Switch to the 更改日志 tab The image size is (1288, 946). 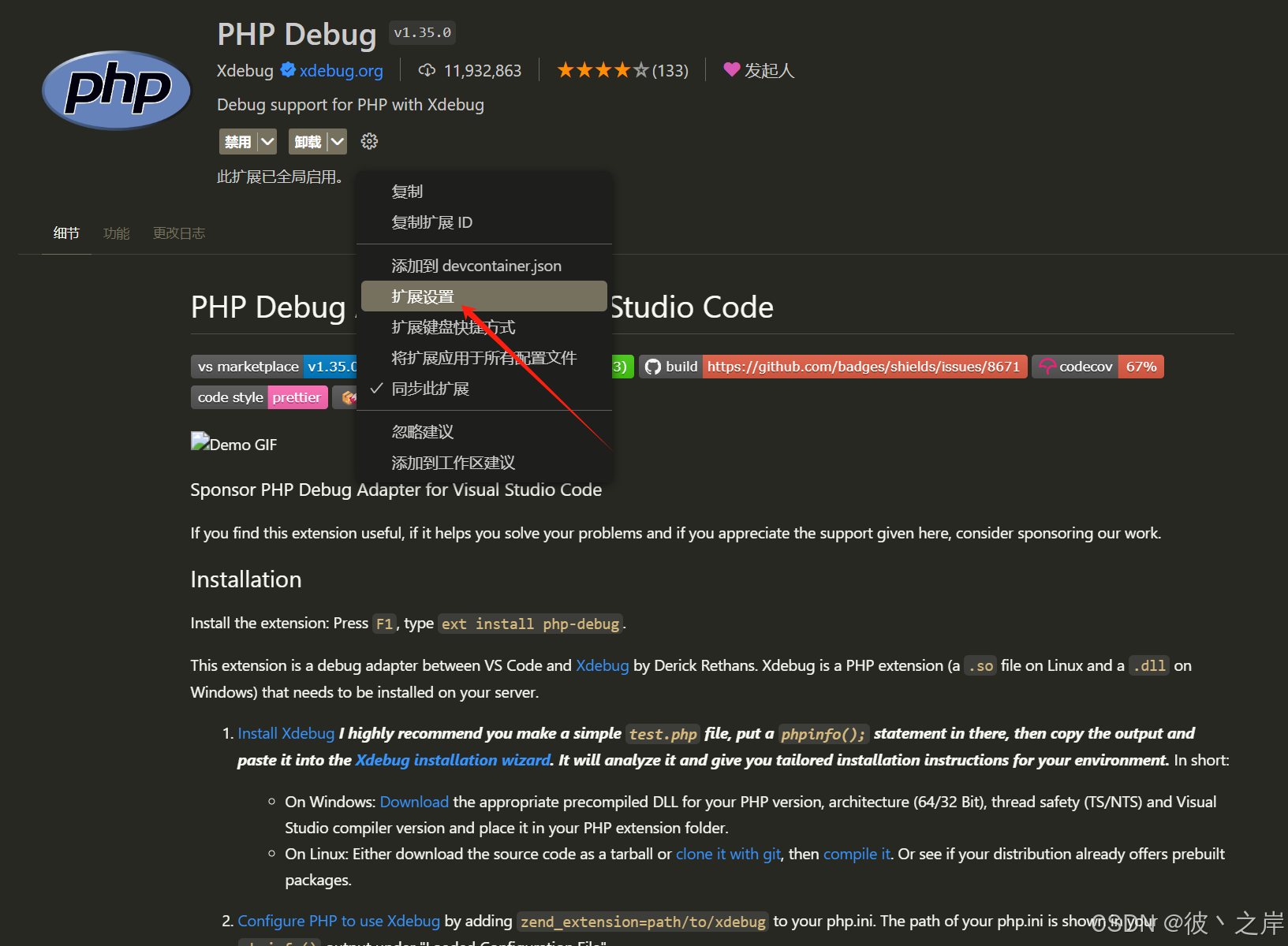(178, 233)
